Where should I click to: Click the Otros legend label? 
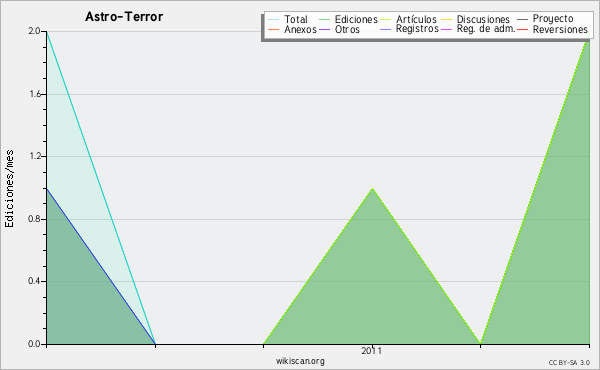coord(347,29)
